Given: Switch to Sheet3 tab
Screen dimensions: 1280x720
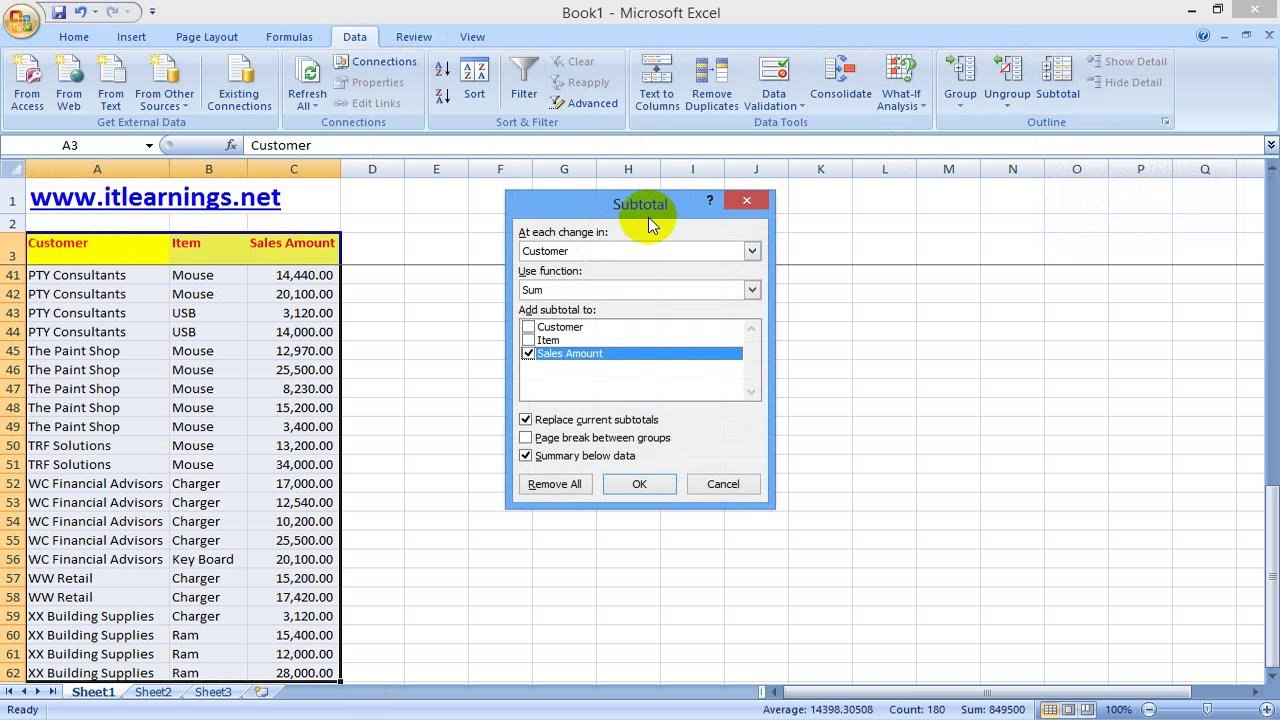Looking at the screenshot, I should coord(213,692).
